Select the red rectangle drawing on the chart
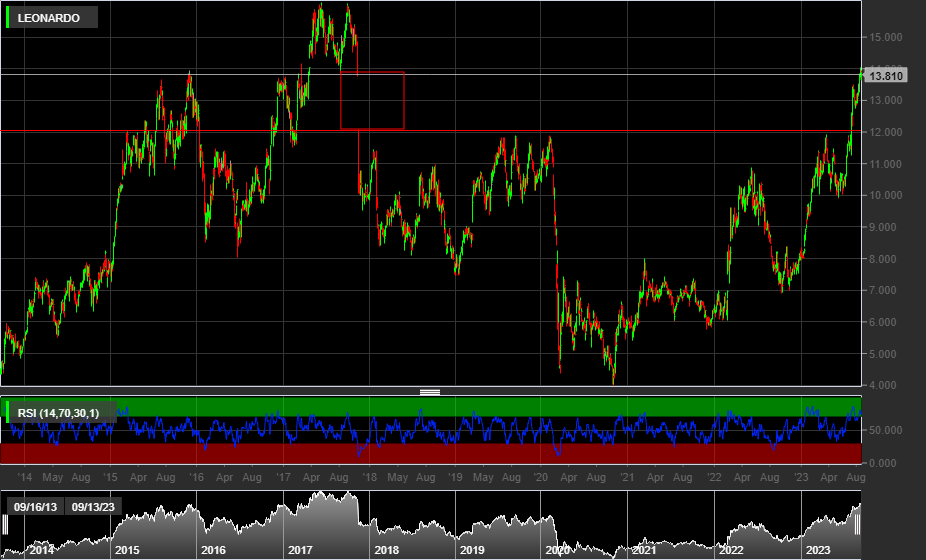The image size is (926, 560). click(x=372, y=72)
